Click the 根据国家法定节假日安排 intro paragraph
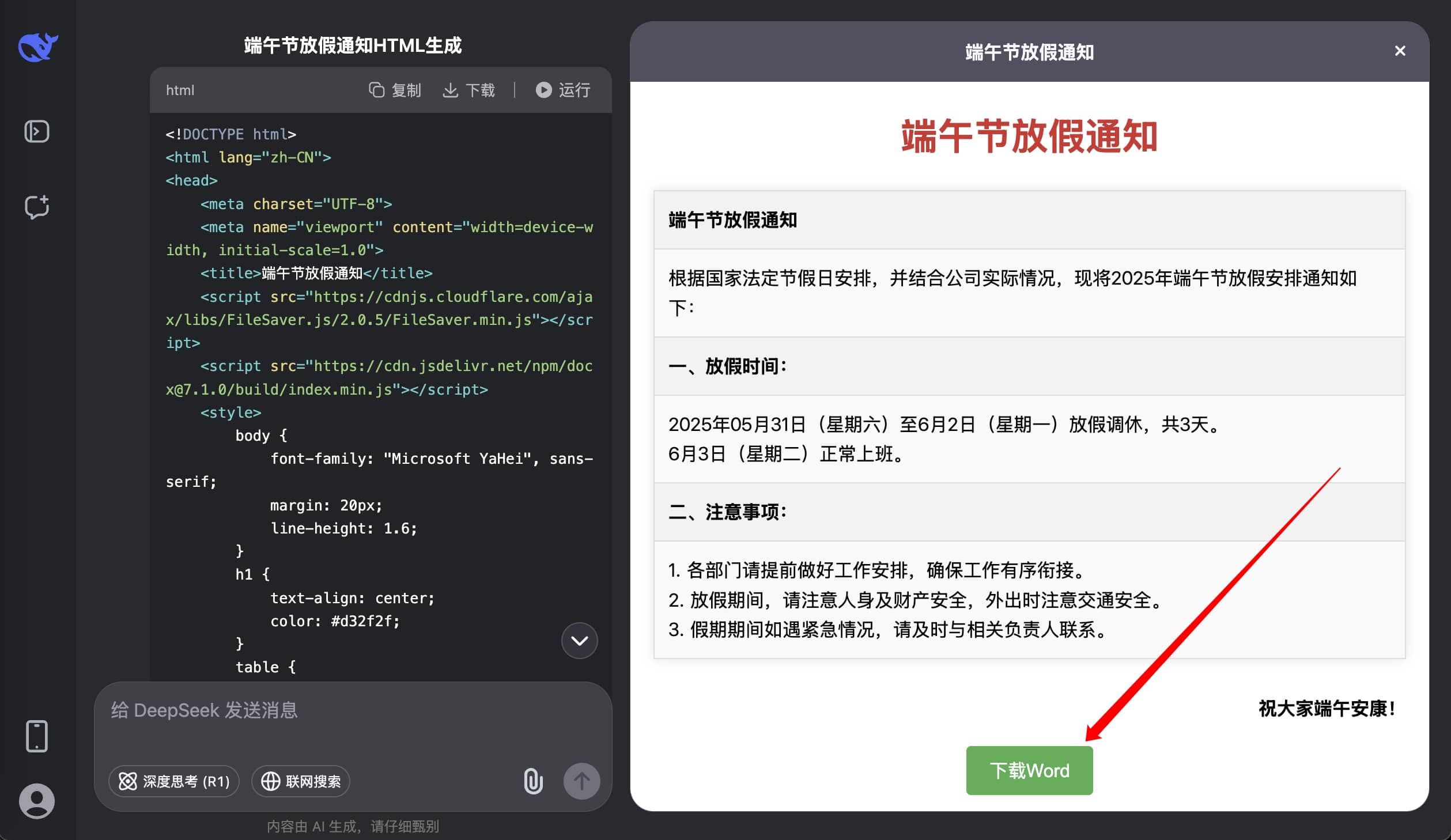Viewport: 1451px width, 840px height. pos(1012,293)
